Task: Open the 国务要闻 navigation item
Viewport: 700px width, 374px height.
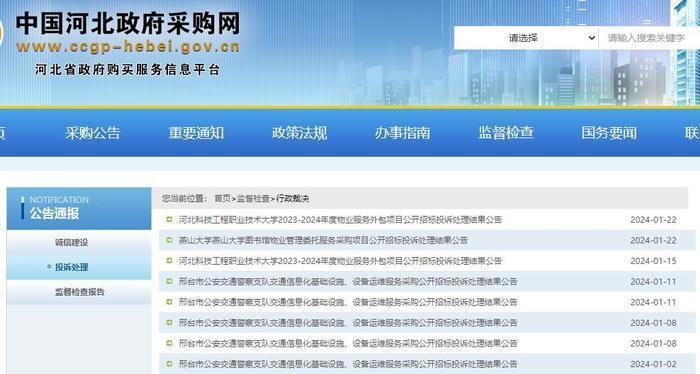Action: click(x=609, y=133)
